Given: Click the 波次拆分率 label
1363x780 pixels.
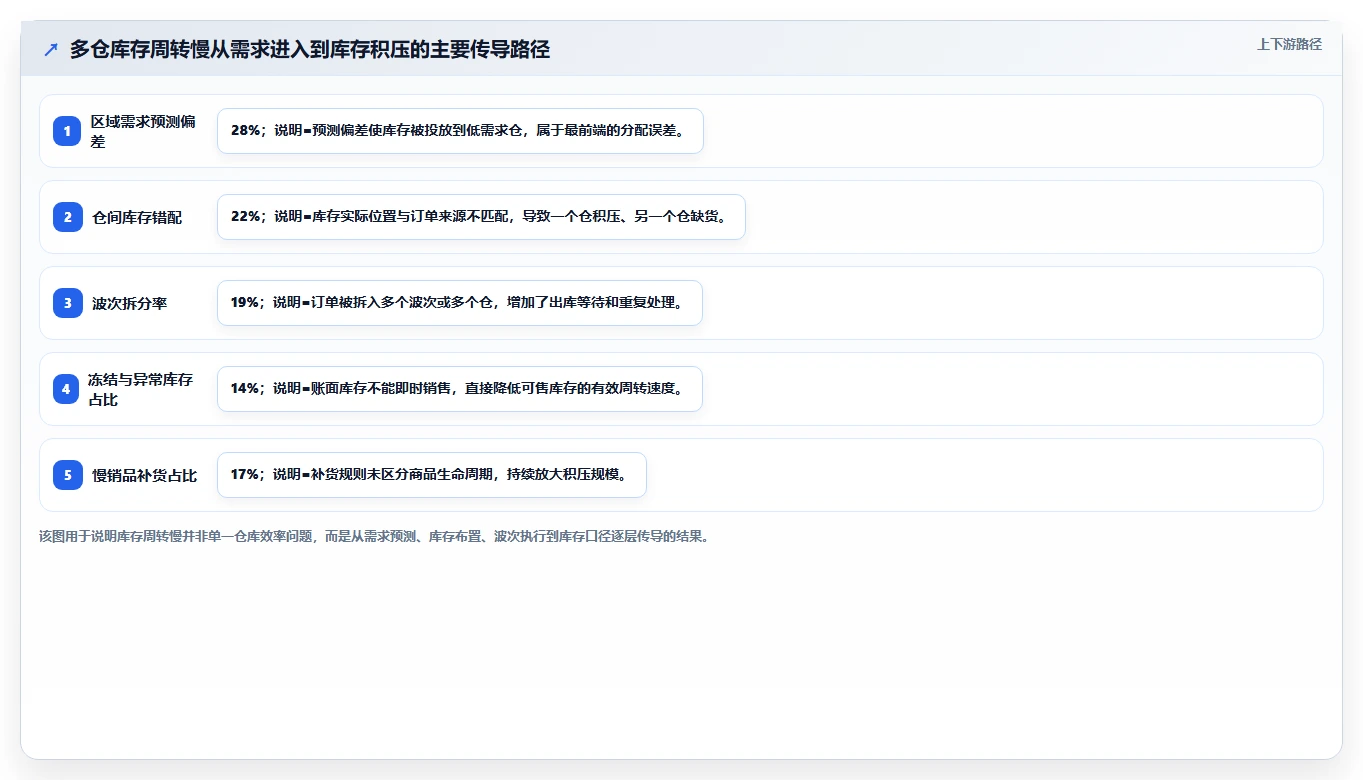Looking at the screenshot, I should click(x=129, y=303).
